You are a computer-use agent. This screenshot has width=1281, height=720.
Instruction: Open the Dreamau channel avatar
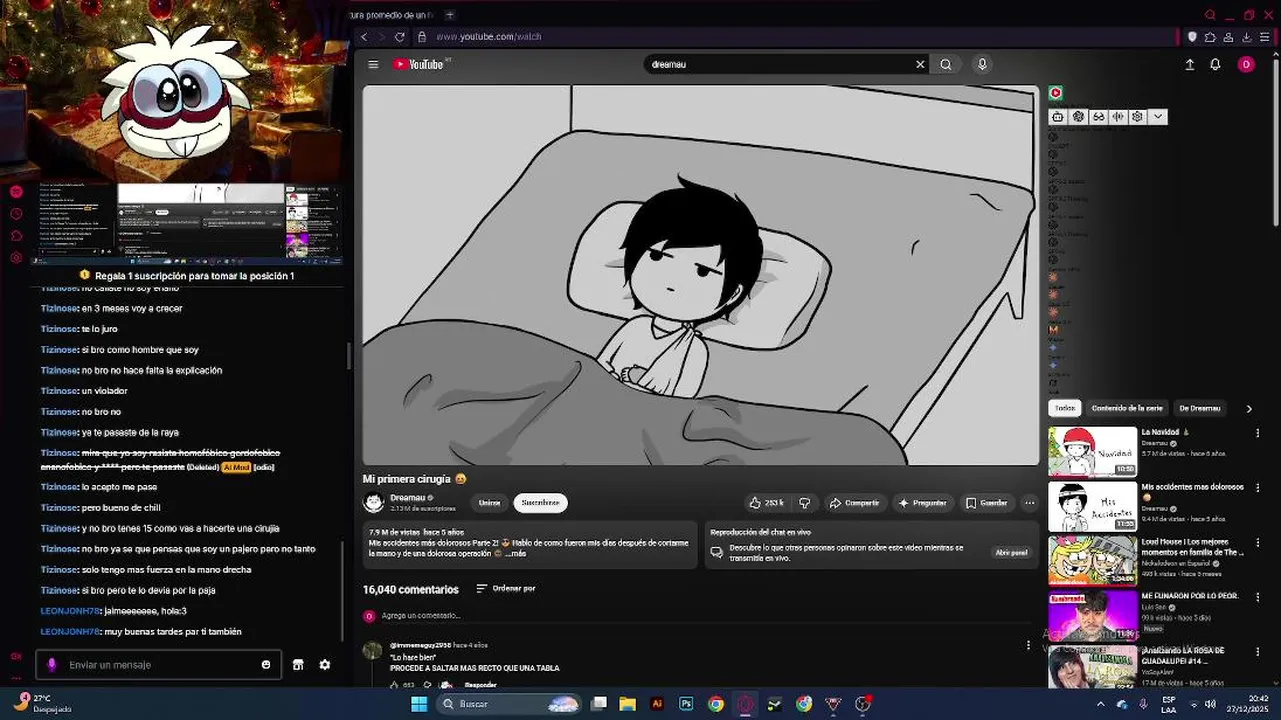click(374, 503)
